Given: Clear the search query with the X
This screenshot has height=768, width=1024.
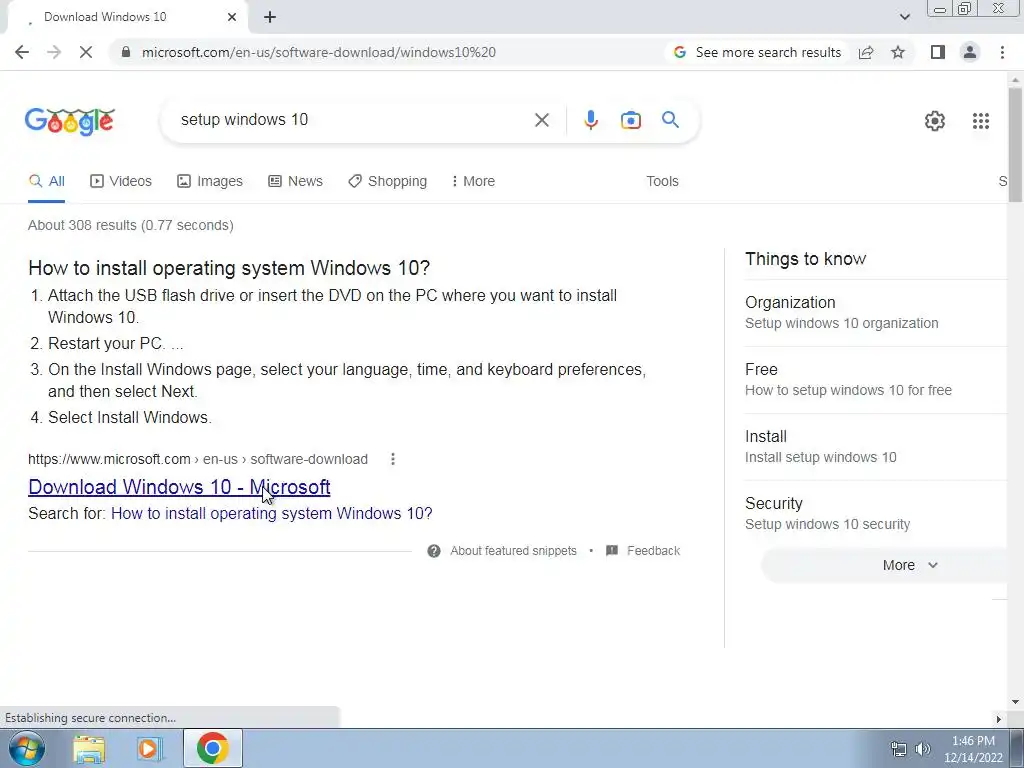Looking at the screenshot, I should coord(541,120).
